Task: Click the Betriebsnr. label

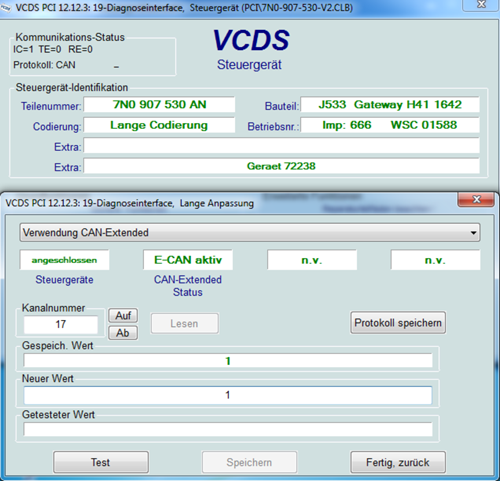Action: tap(273, 127)
